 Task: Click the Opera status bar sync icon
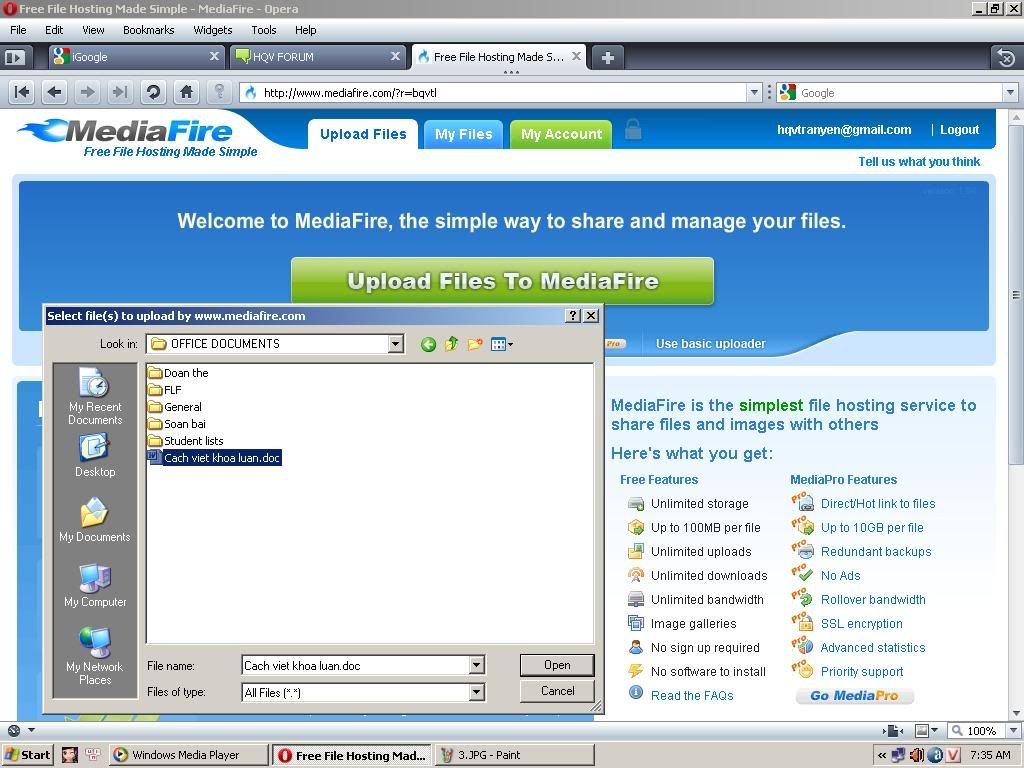14,730
